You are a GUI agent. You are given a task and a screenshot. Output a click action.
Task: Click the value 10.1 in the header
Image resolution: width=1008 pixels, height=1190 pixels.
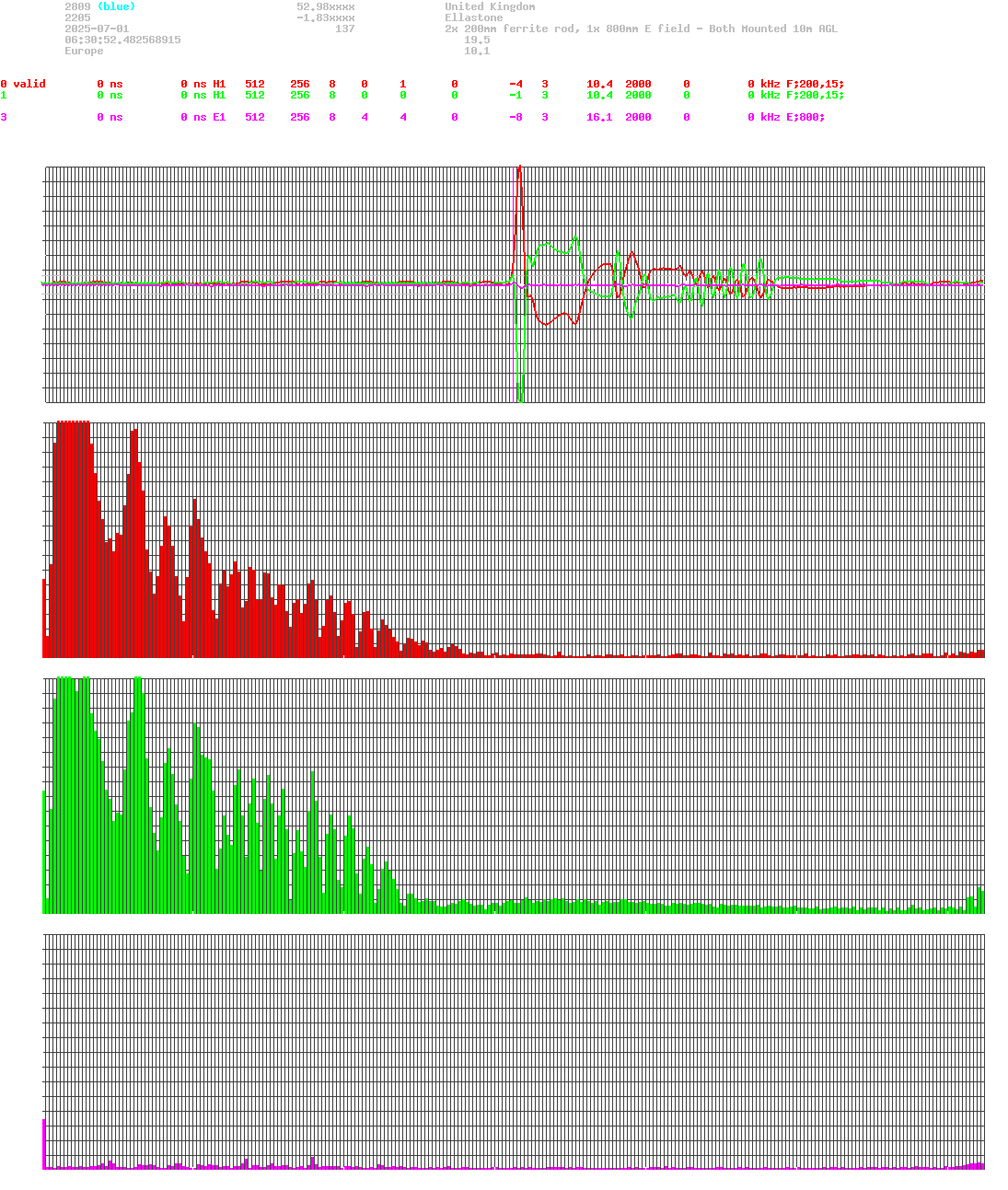tap(477, 51)
